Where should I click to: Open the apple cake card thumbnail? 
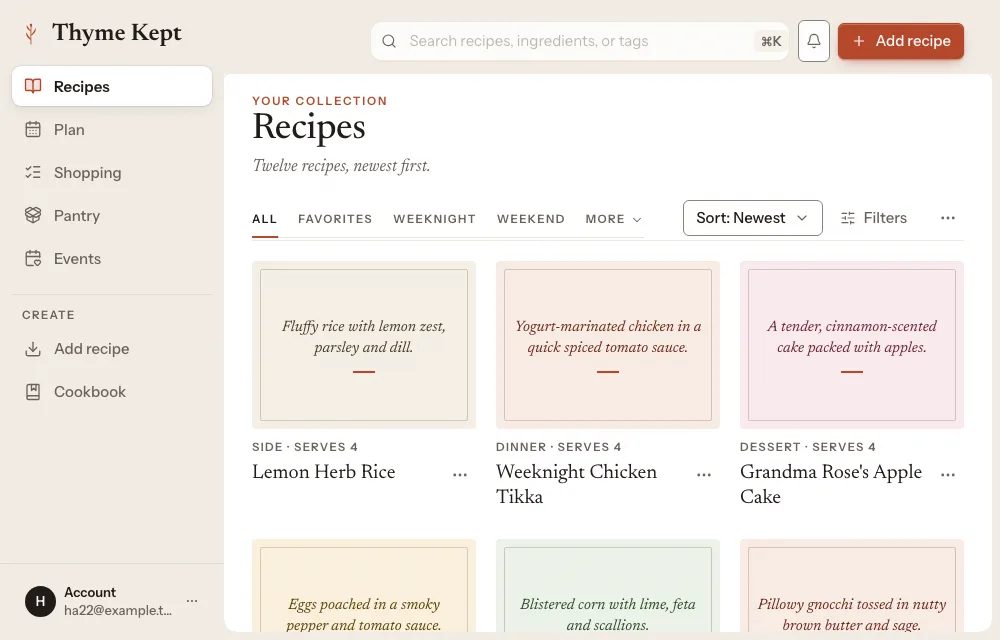(851, 345)
